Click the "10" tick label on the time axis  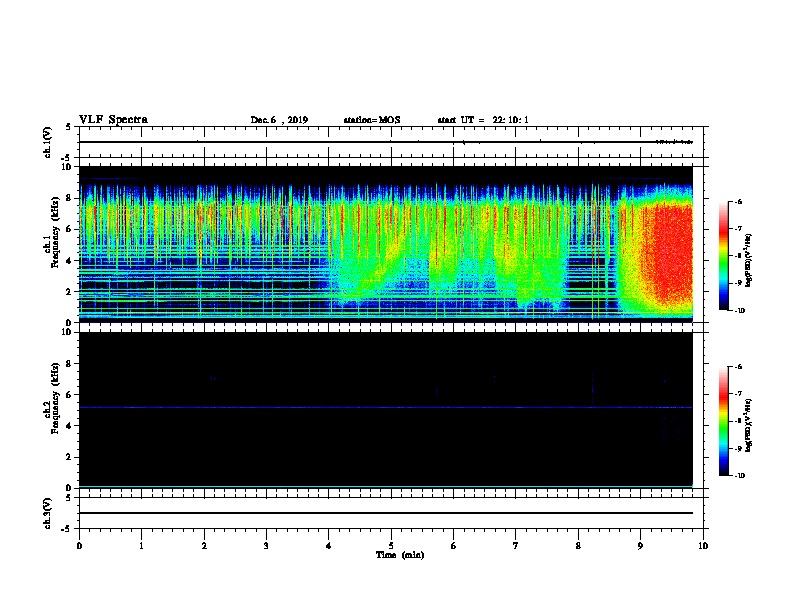pyautogui.click(x=703, y=546)
